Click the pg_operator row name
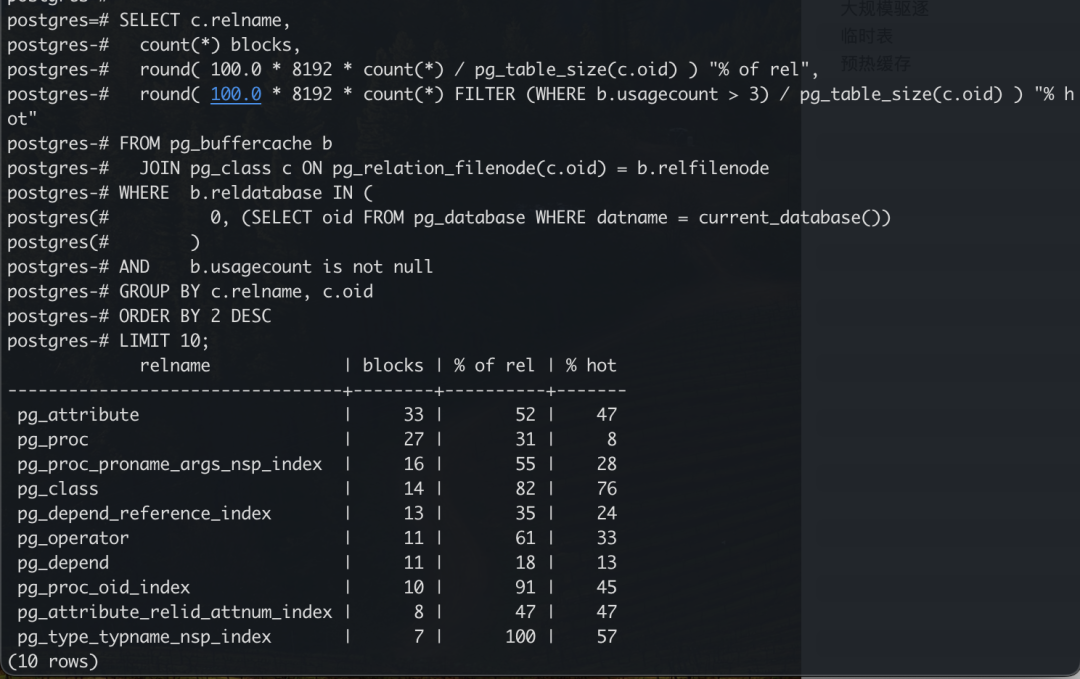The width and height of the screenshot is (1080, 679). coord(73,539)
